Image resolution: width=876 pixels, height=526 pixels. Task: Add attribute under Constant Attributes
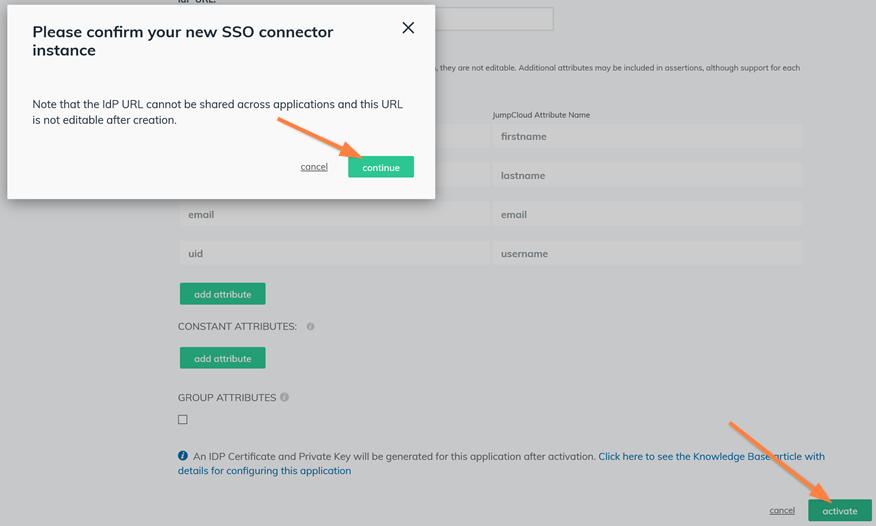click(x=222, y=358)
